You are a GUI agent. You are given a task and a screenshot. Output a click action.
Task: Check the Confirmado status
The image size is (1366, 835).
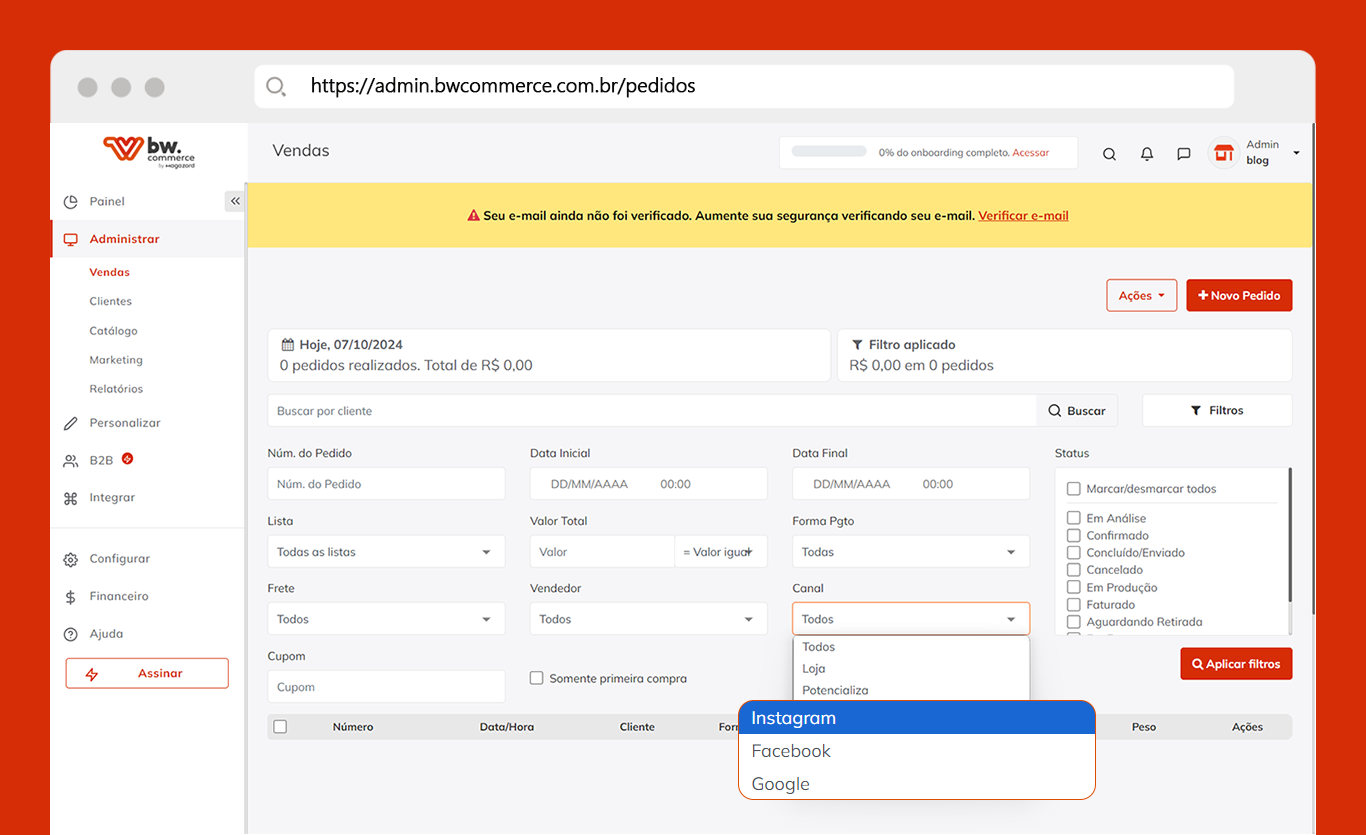point(1073,535)
